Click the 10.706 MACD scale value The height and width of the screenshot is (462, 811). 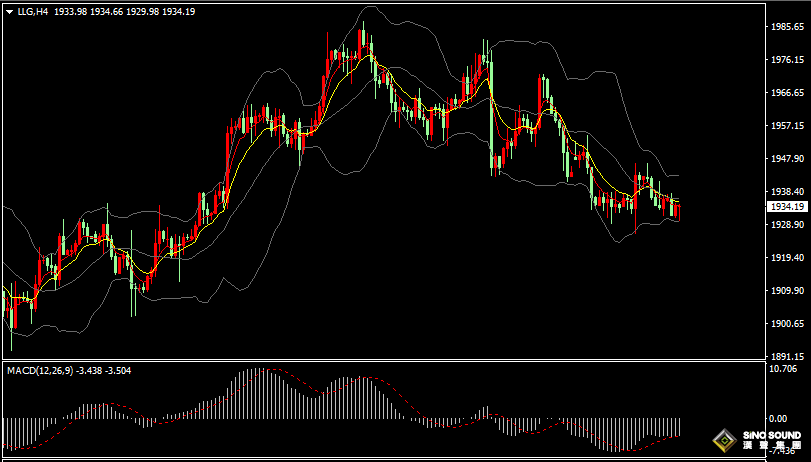(783, 369)
